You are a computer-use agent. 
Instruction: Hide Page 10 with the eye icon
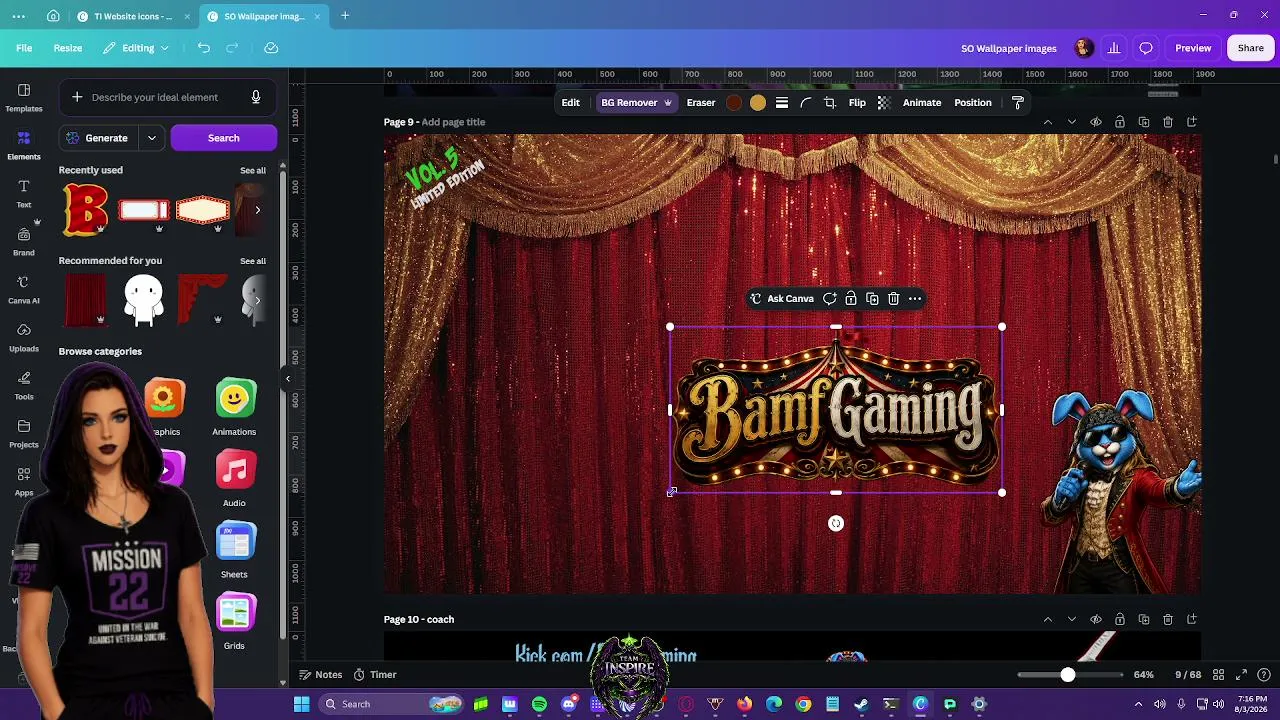click(x=1096, y=619)
